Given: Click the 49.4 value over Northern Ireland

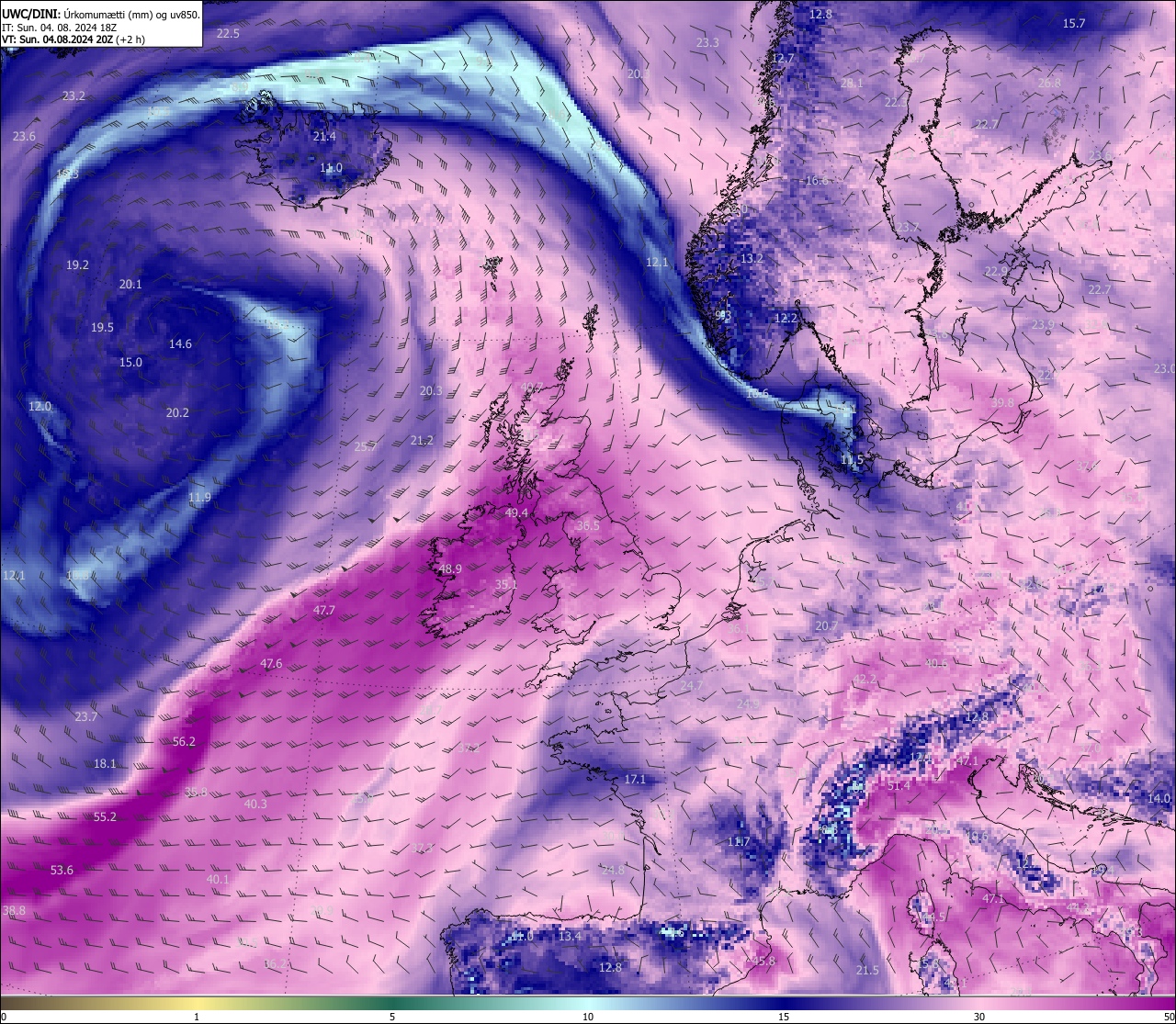Looking at the screenshot, I should click(516, 512).
